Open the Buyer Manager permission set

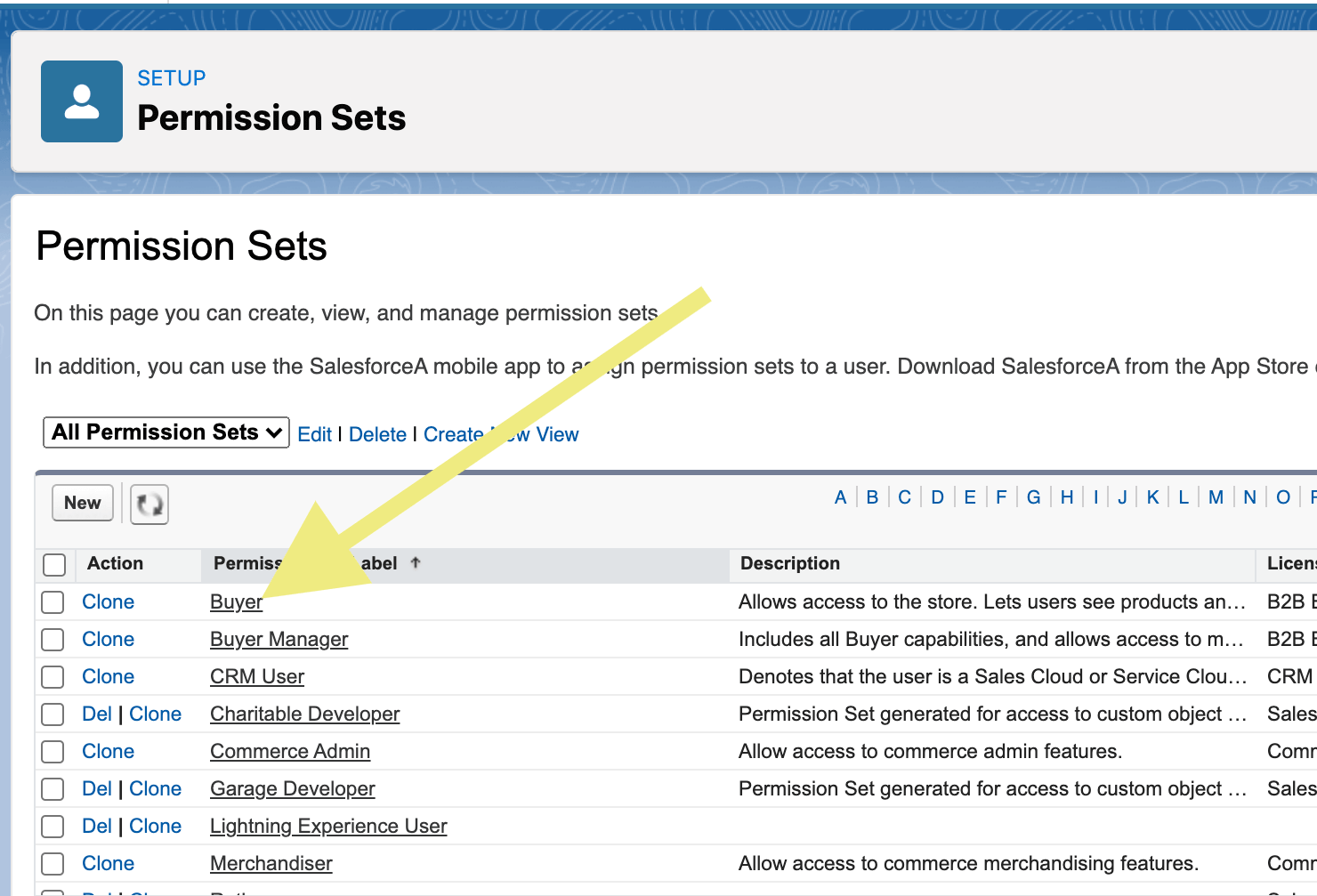[x=279, y=639]
